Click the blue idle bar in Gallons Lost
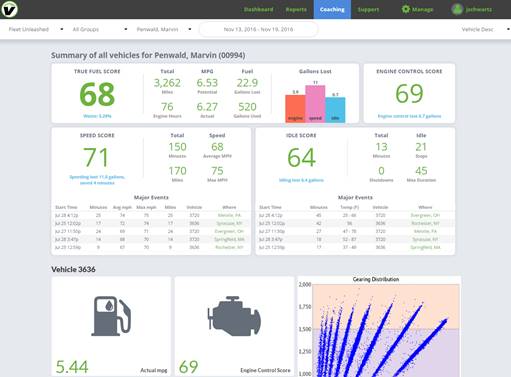Viewport: 511px width, 377px height. point(335,110)
